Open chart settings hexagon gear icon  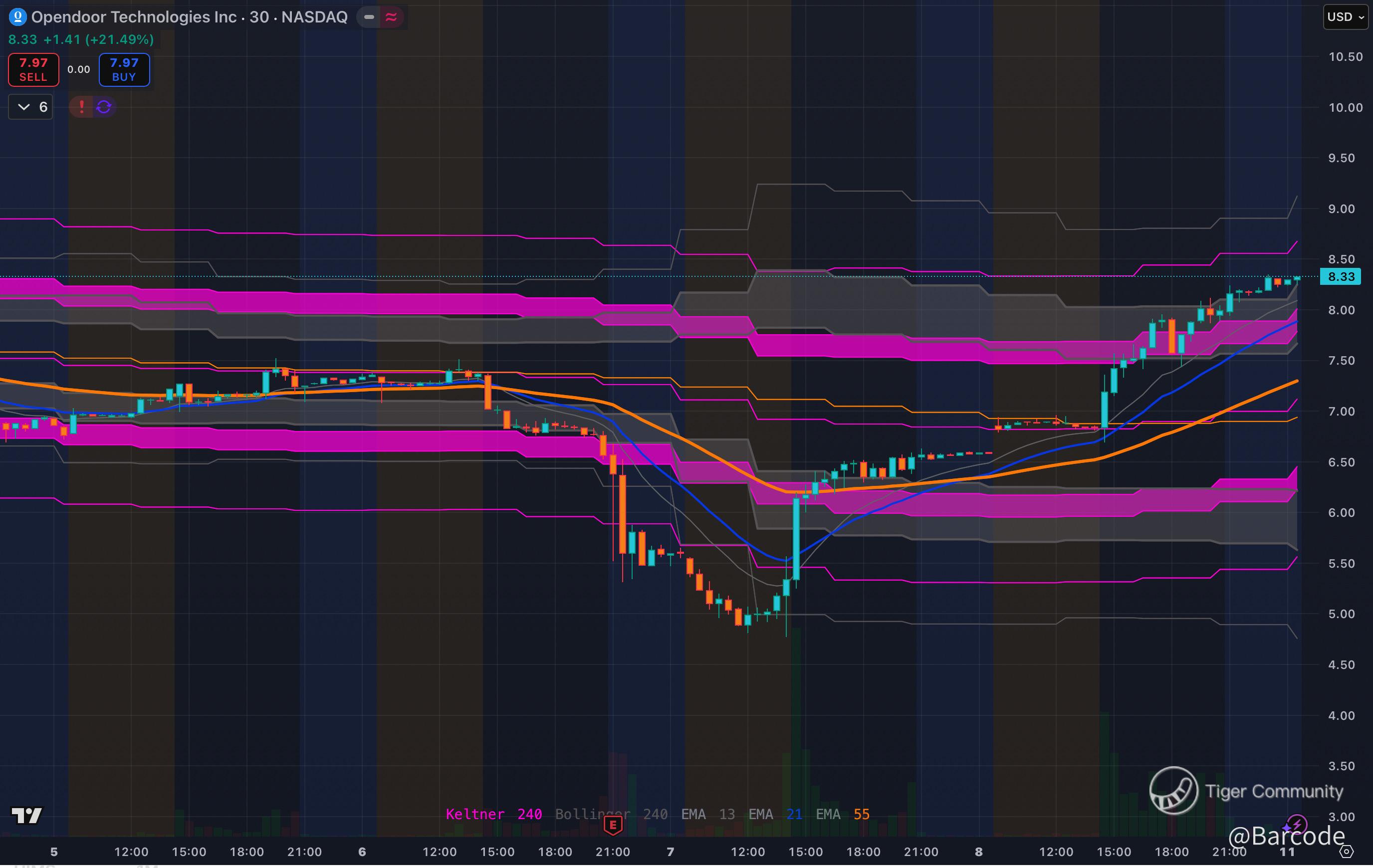pyautogui.click(x=1346, y=852)
